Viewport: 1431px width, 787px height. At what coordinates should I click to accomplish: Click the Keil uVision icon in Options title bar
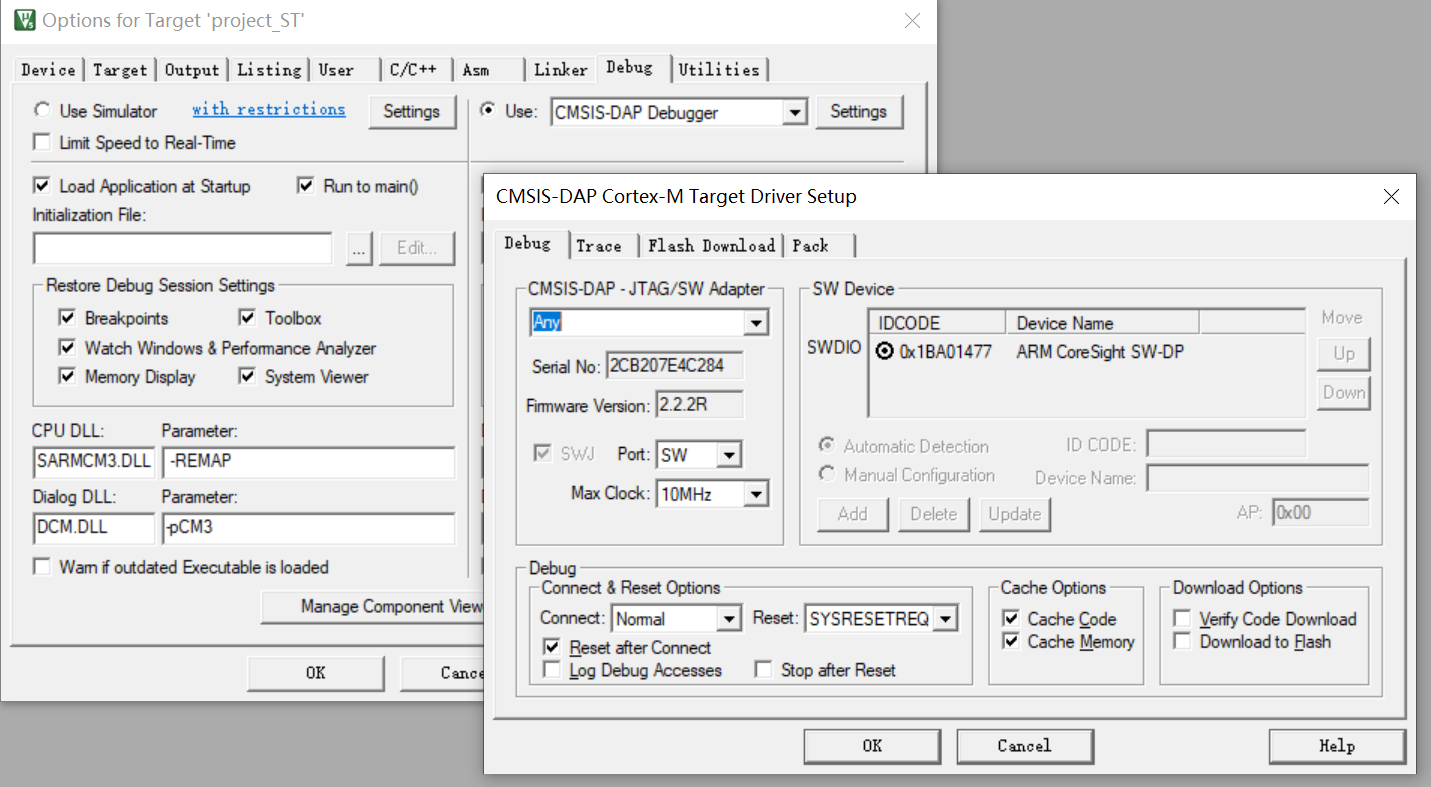click(x=26, y=19)
